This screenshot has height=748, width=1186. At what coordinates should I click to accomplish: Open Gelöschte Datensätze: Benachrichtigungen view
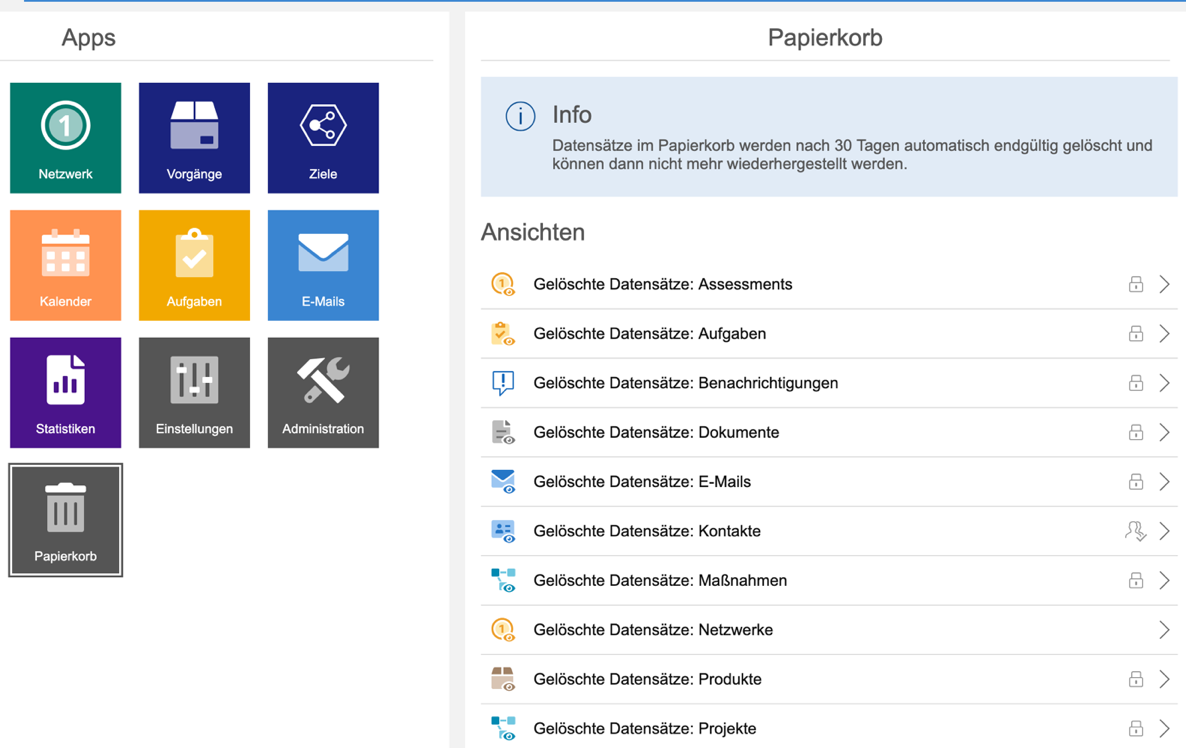coord(685,383)
